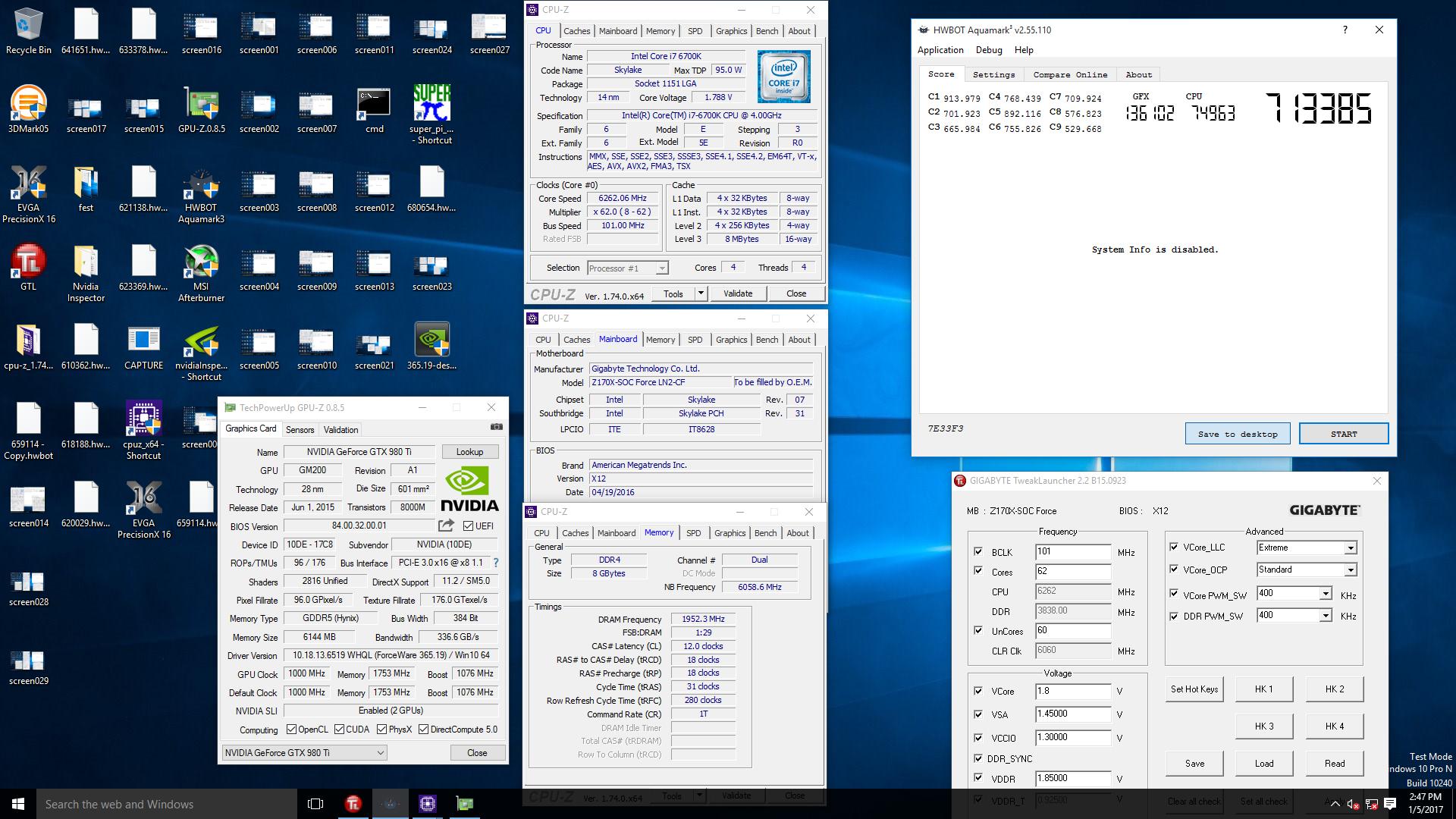
Task: Expand the CPU-Z Tools dropdown arrow
Action: pyautogui.click(x=701, y=293)
